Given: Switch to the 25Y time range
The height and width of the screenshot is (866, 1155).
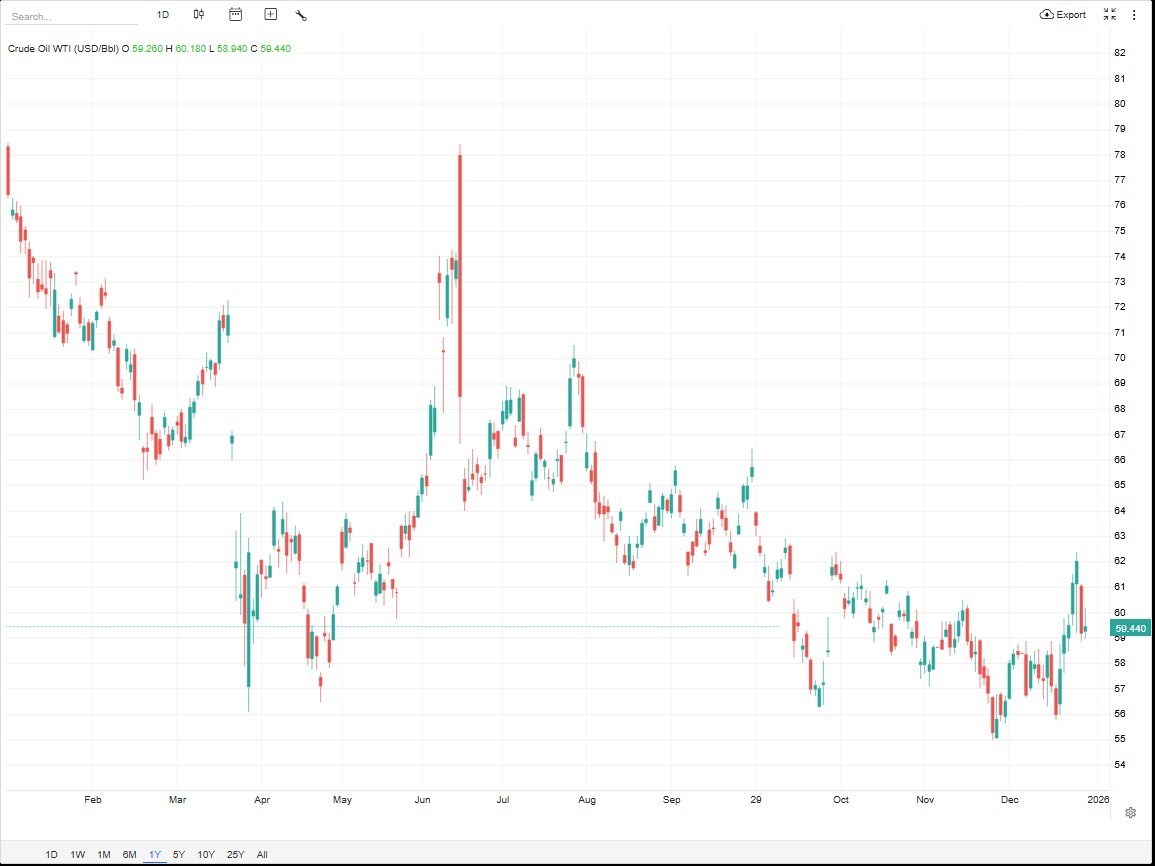Looking at the screenshot, I should tap(235, 854).
